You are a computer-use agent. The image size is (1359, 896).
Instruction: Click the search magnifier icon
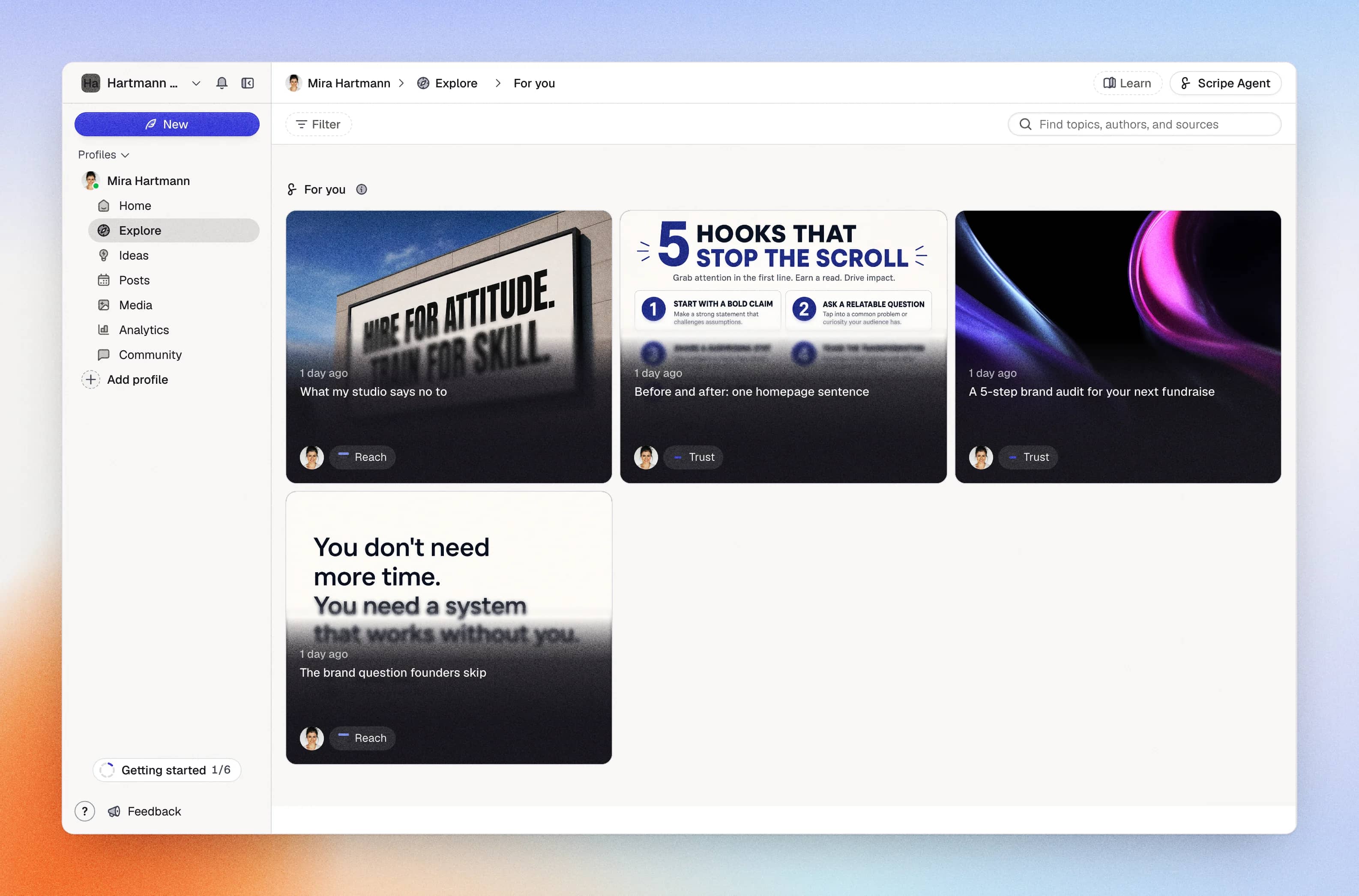(x=1025, y=124)
